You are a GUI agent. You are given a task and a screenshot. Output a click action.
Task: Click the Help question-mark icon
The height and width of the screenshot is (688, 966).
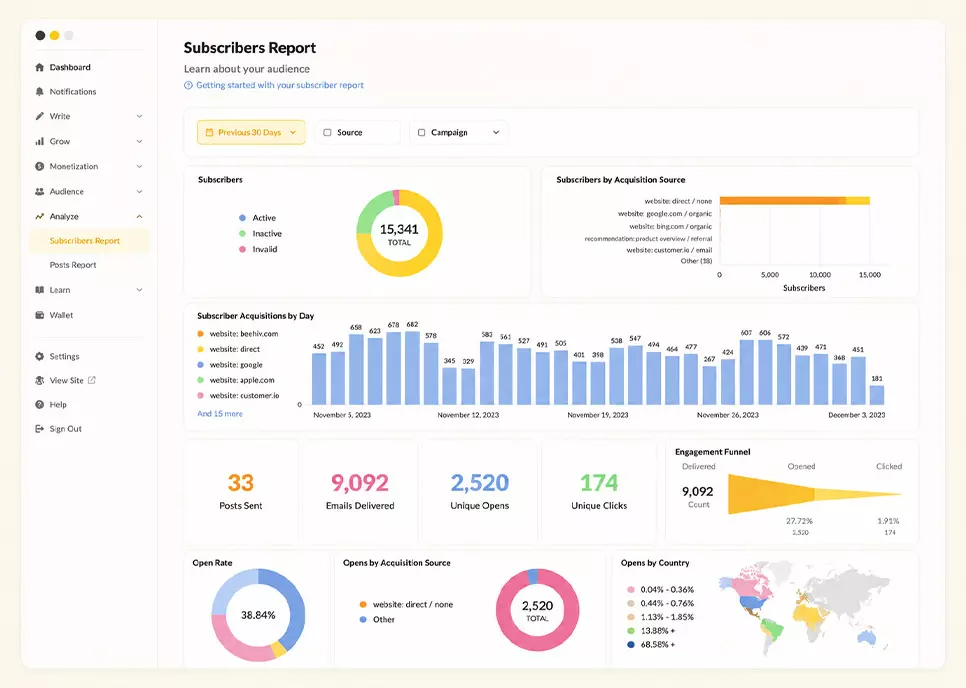[39, 405]
